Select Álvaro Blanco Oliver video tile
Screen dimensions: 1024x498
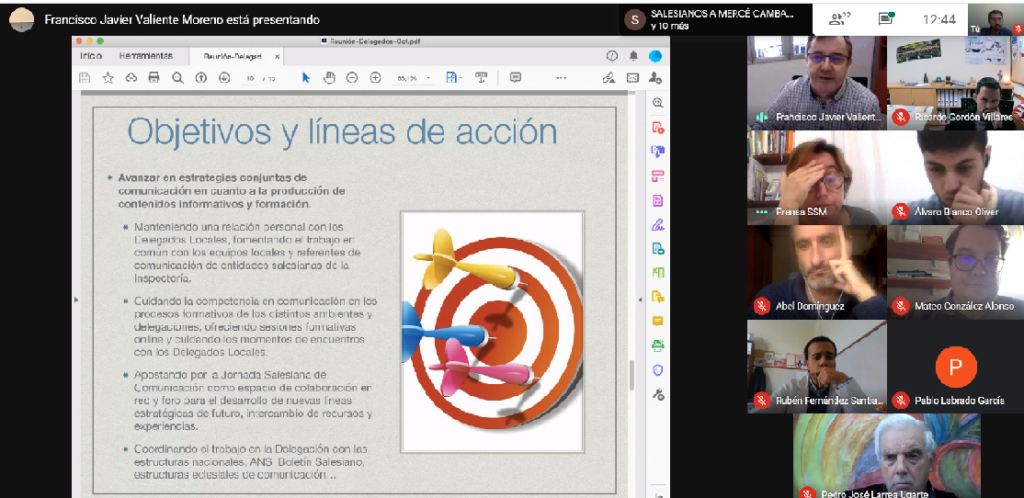tap(955, 178)
